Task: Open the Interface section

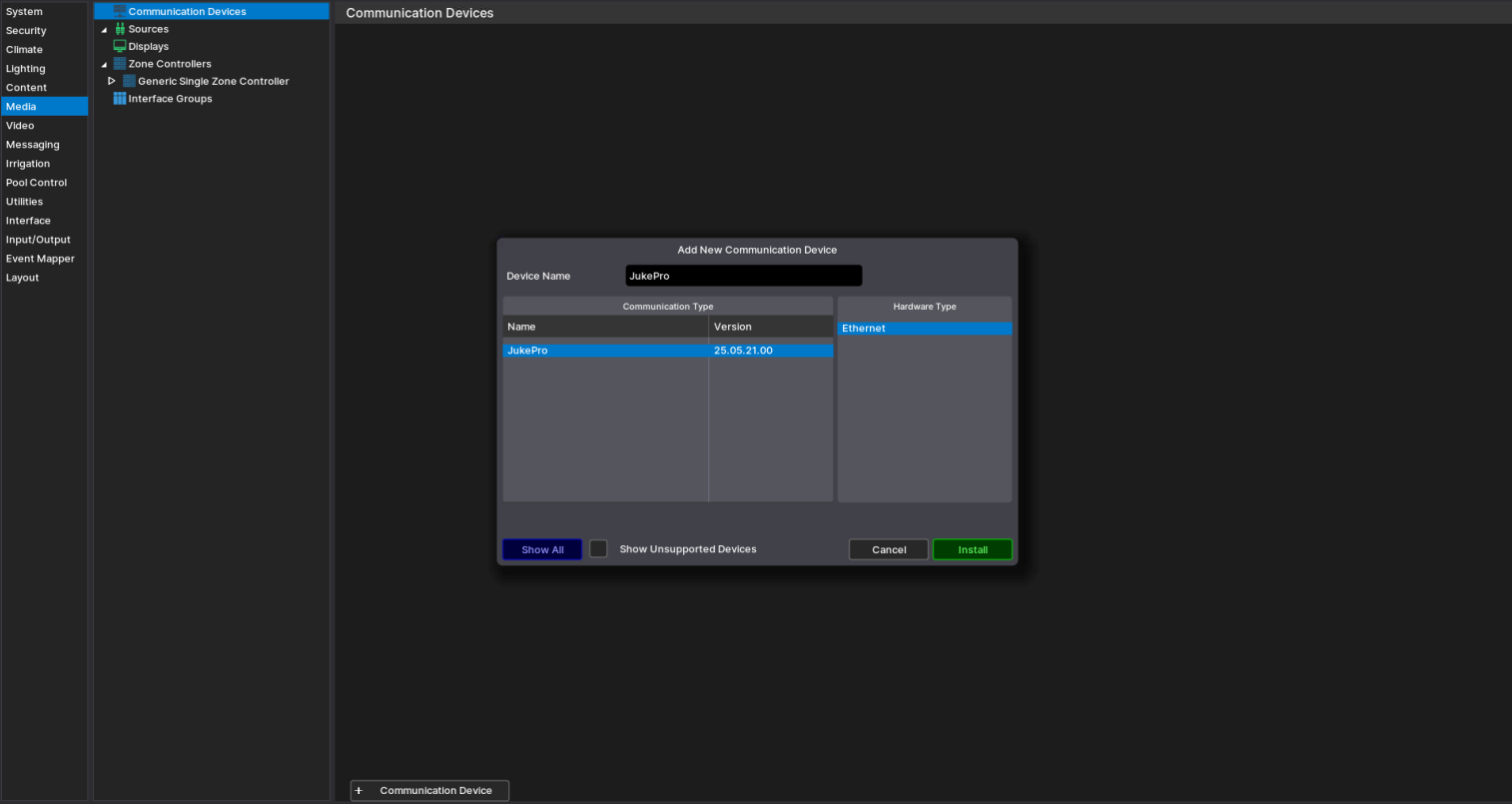Action: point(44,221)
